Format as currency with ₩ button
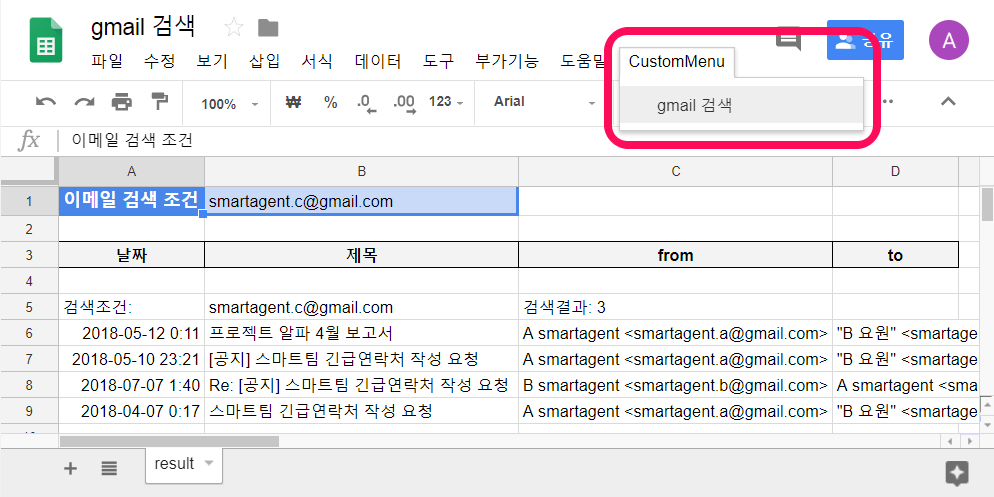The width and height of the screenshot is (994, 497). 293,102
